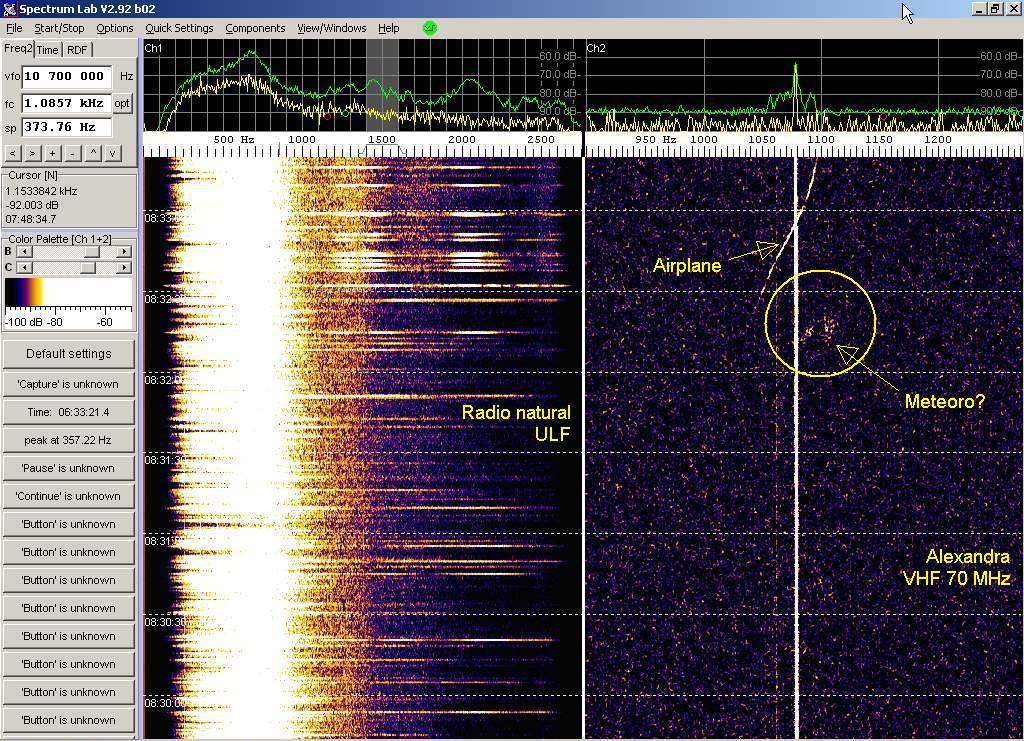Switch to the RDF tab
Screen dimensions: 1024x741
77,49
